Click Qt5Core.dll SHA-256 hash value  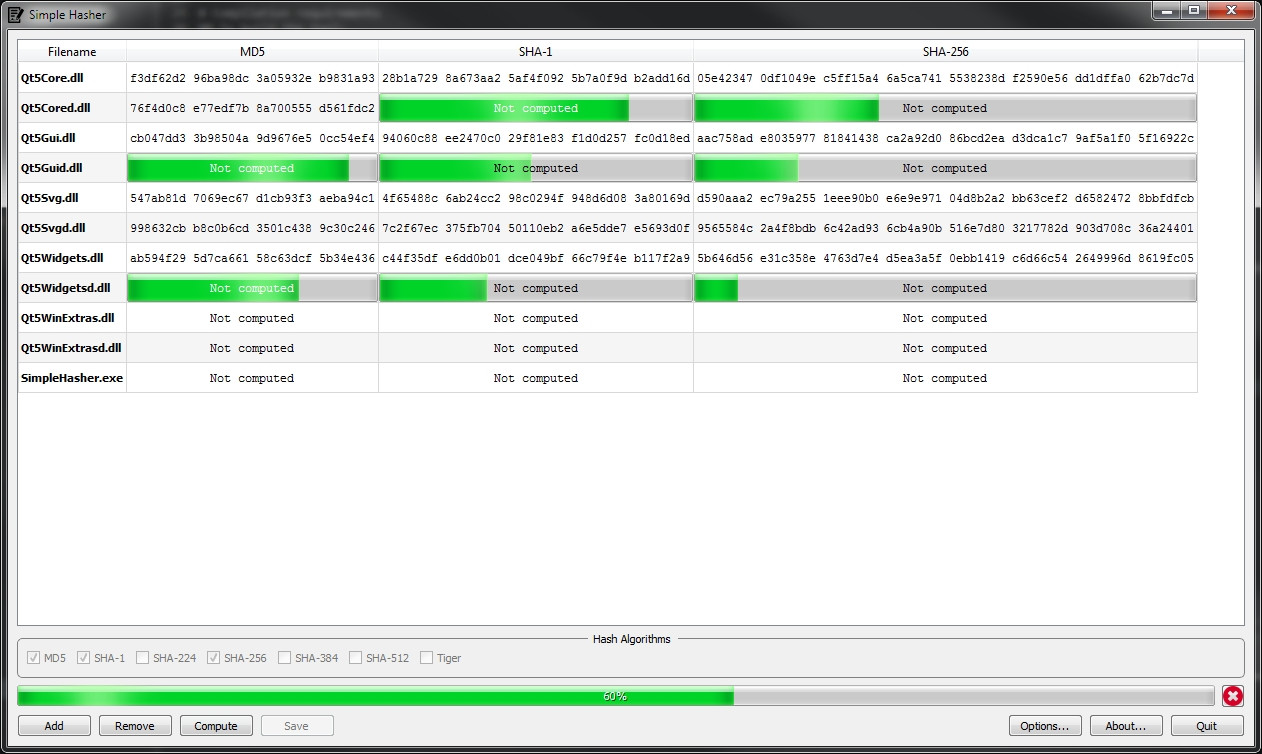coord(945,78)
